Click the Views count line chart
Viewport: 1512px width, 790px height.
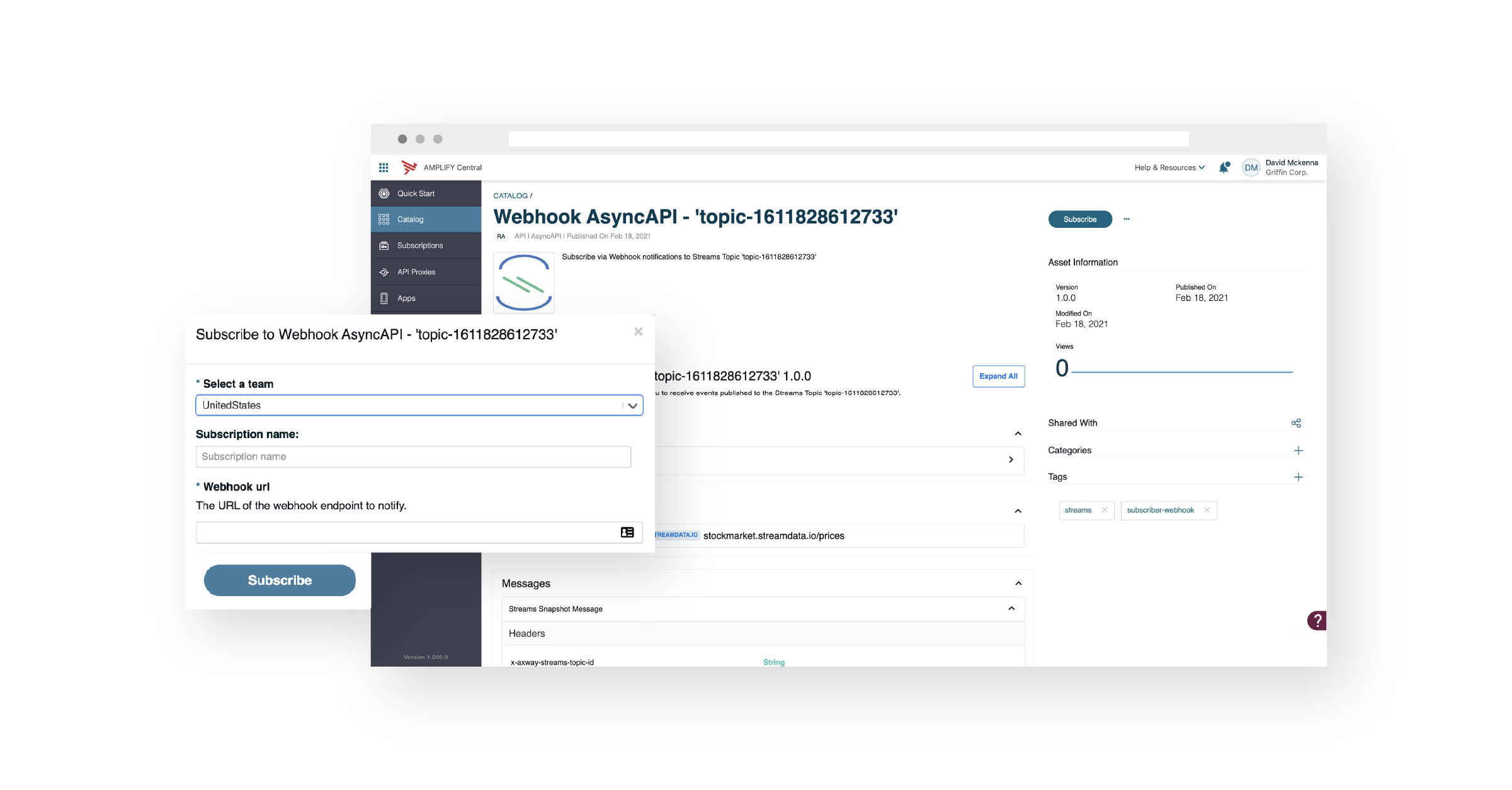[1182, 371]
